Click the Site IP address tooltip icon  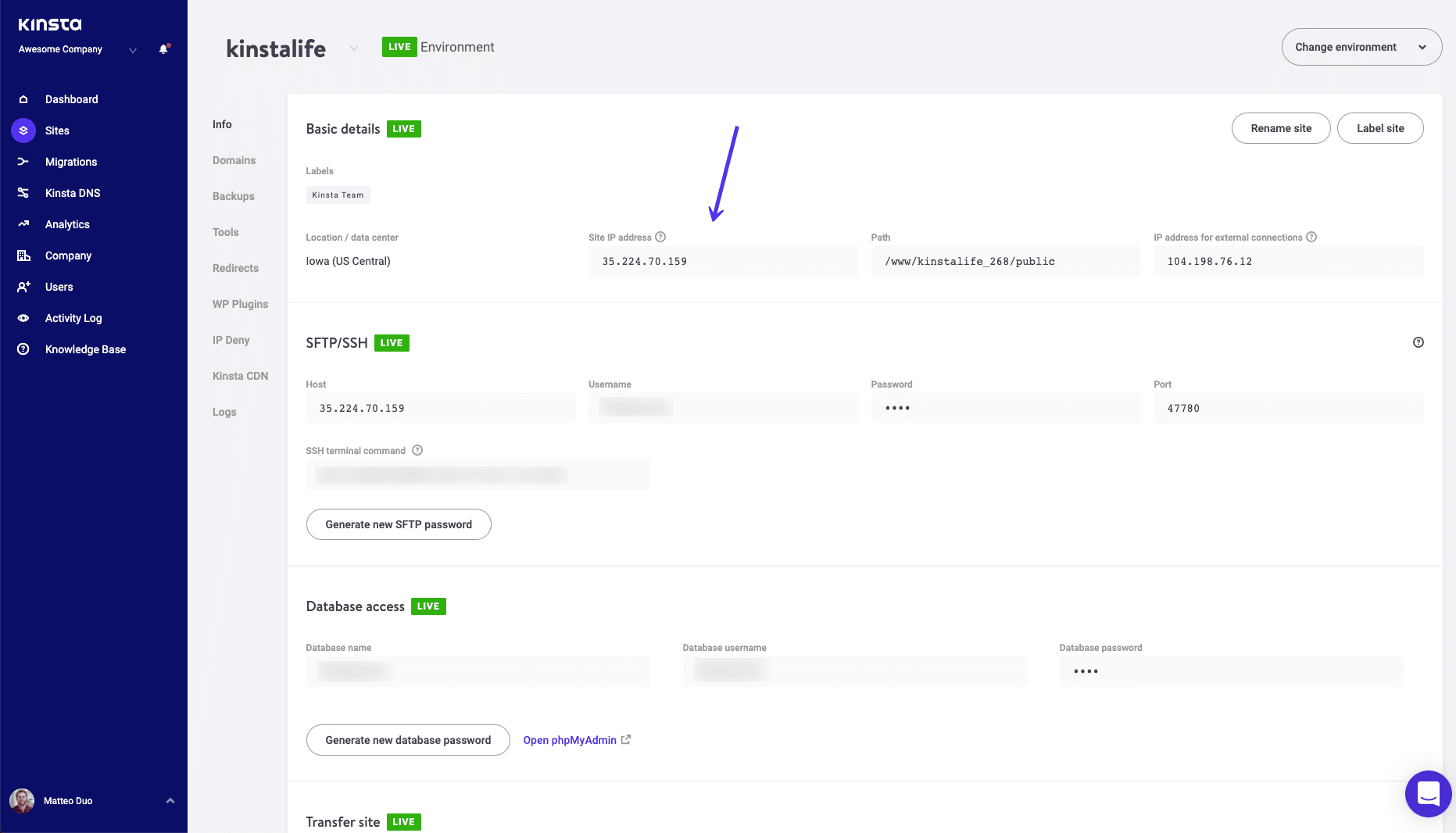coord(661,237)
